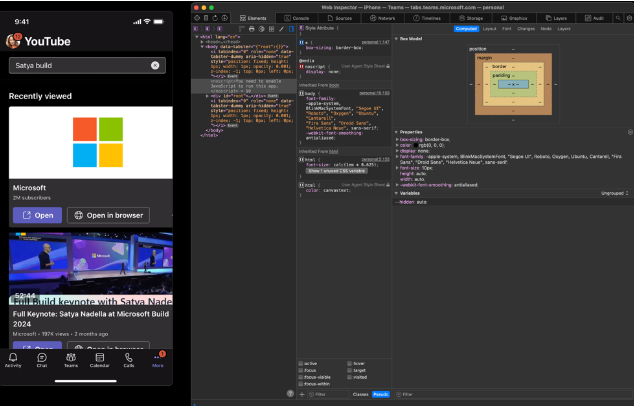Clear the 'Satya build' search text
Viewport: 634px width, 406px height.
coord(155,65)
